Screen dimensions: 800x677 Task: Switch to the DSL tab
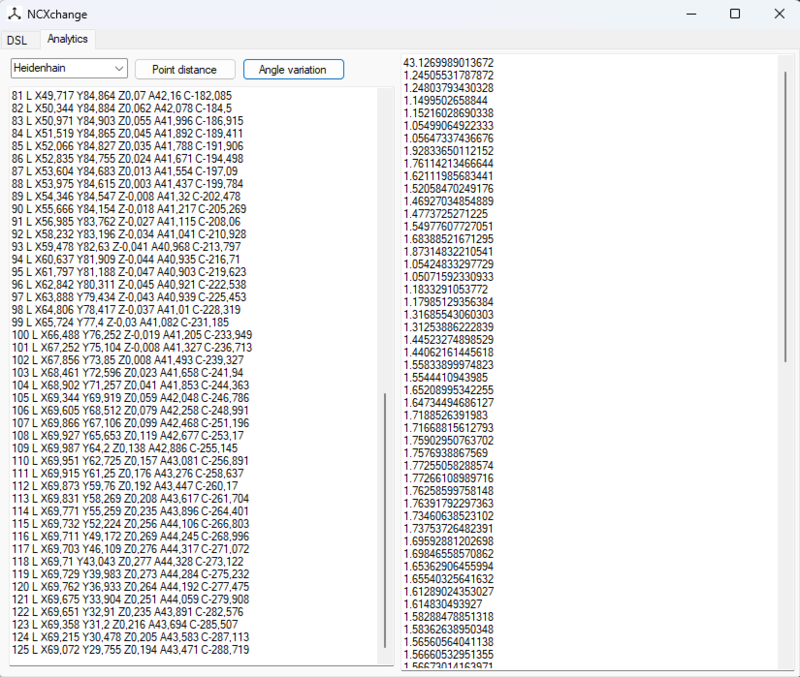pos(17,40)
